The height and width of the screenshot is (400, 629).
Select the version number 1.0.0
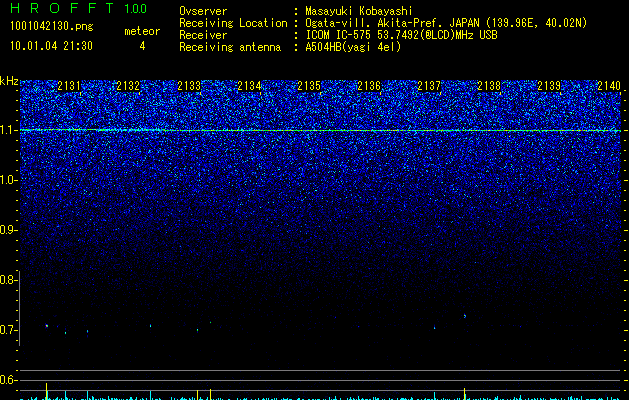coord(136,8)
